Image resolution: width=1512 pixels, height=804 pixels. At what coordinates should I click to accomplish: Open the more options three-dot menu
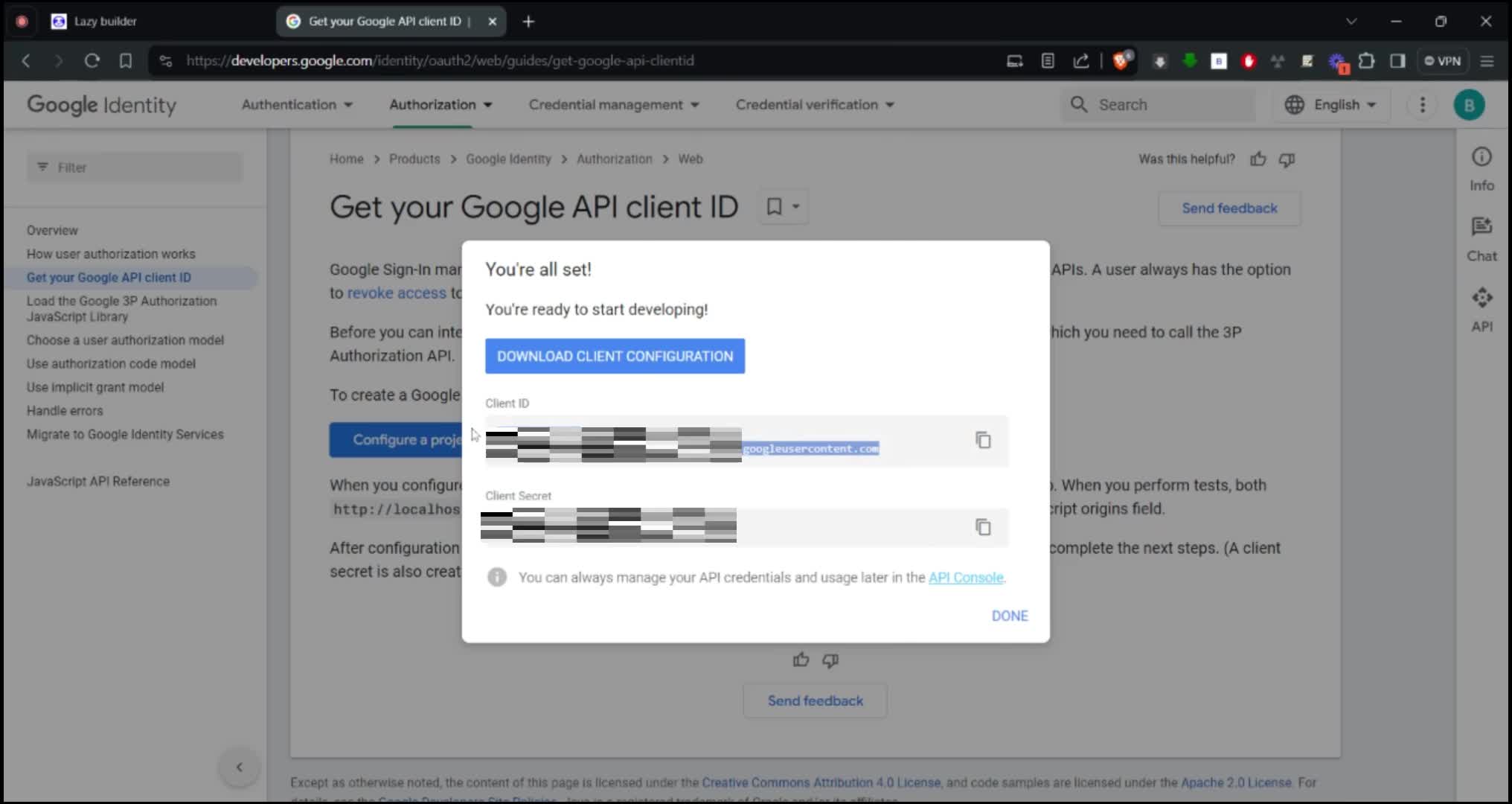[x=1422, y=105]
